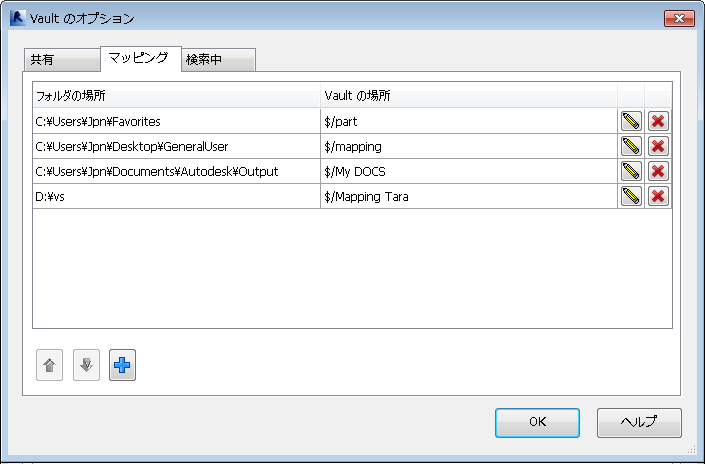Switch to the 共有 tab

62,59
